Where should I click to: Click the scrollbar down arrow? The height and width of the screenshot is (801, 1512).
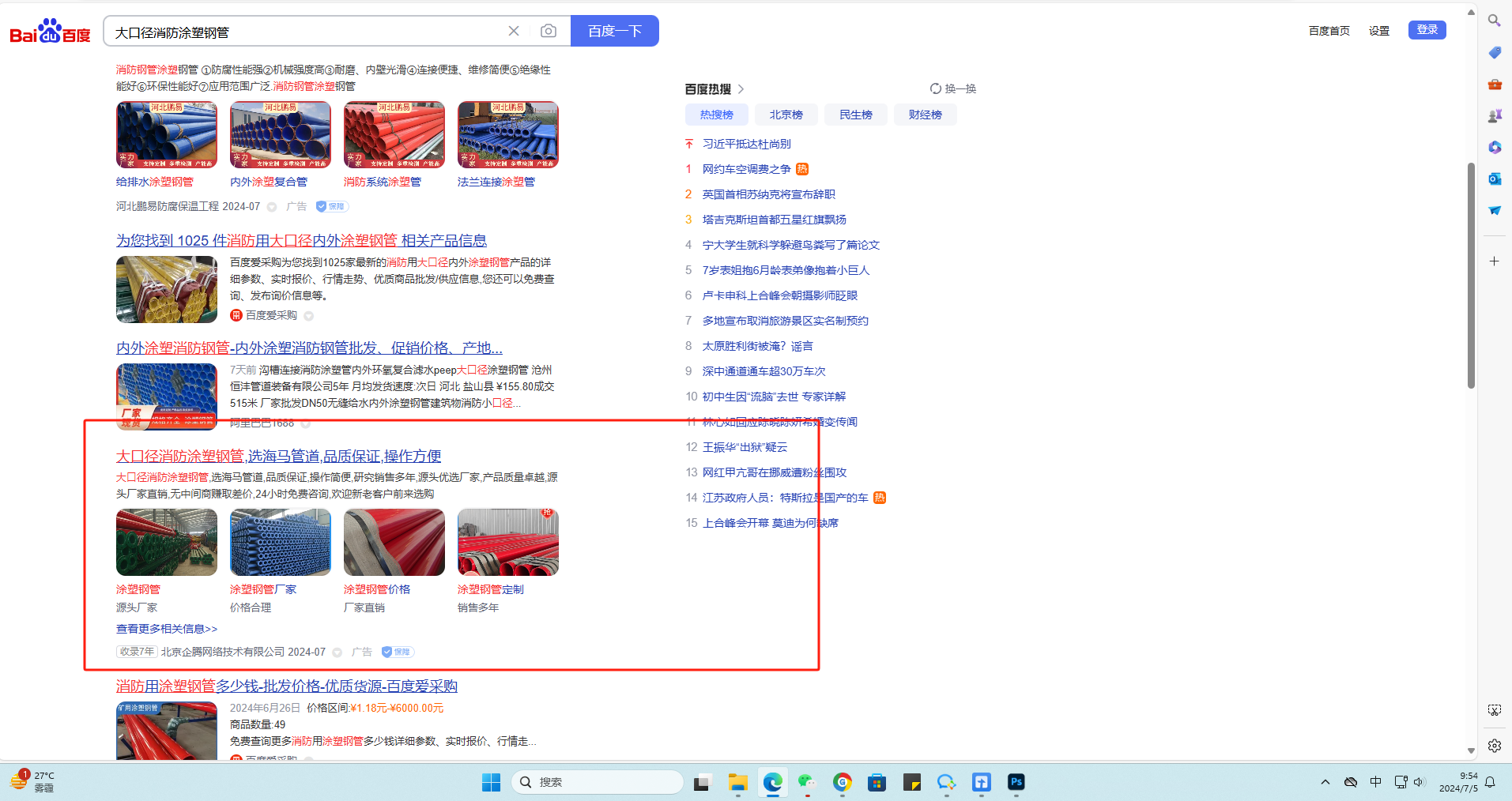(x=1471, y=751)
